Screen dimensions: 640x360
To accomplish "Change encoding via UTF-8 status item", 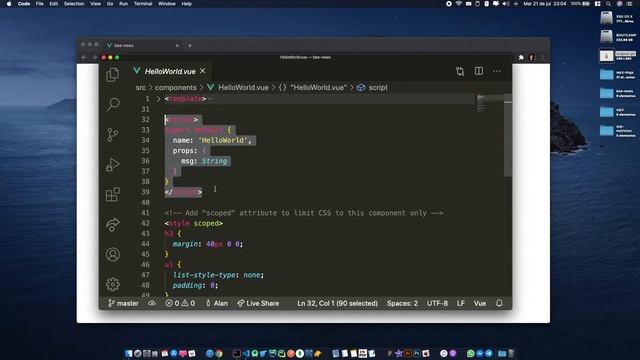I will (x=437, y=303).
